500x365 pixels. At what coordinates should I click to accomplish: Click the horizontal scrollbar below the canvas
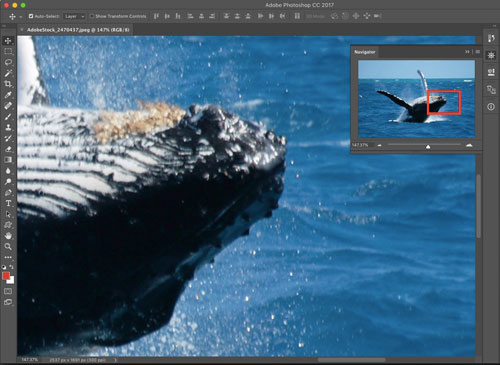click(x=352, y=360)
